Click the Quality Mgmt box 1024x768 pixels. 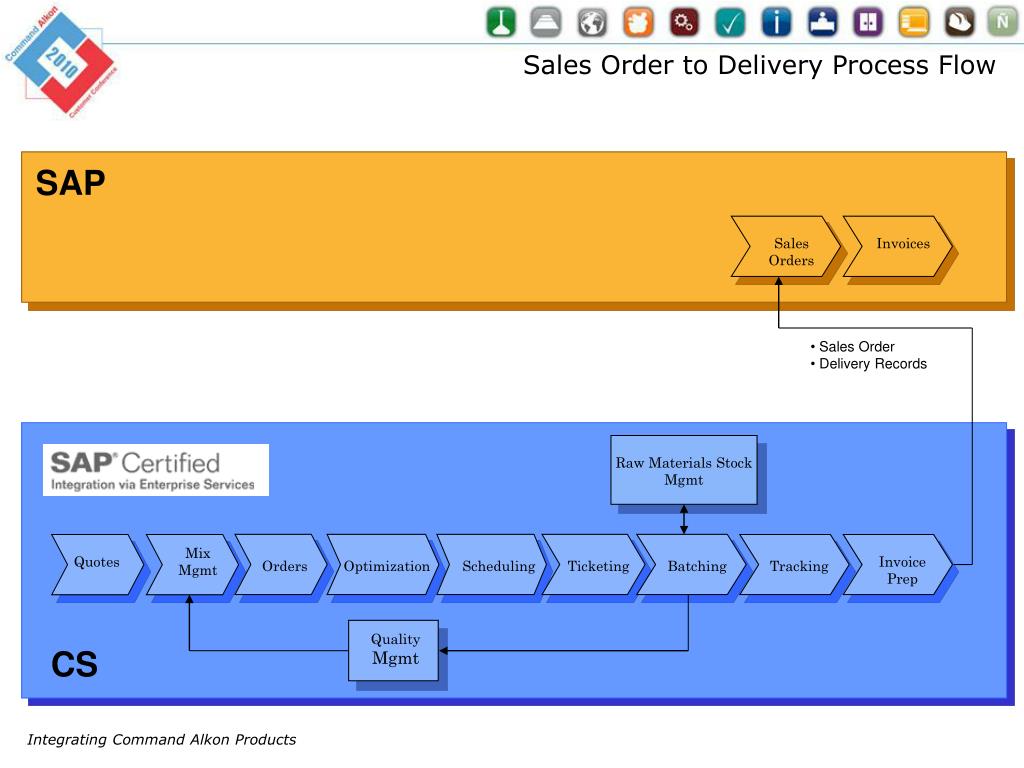click(393, 650)
